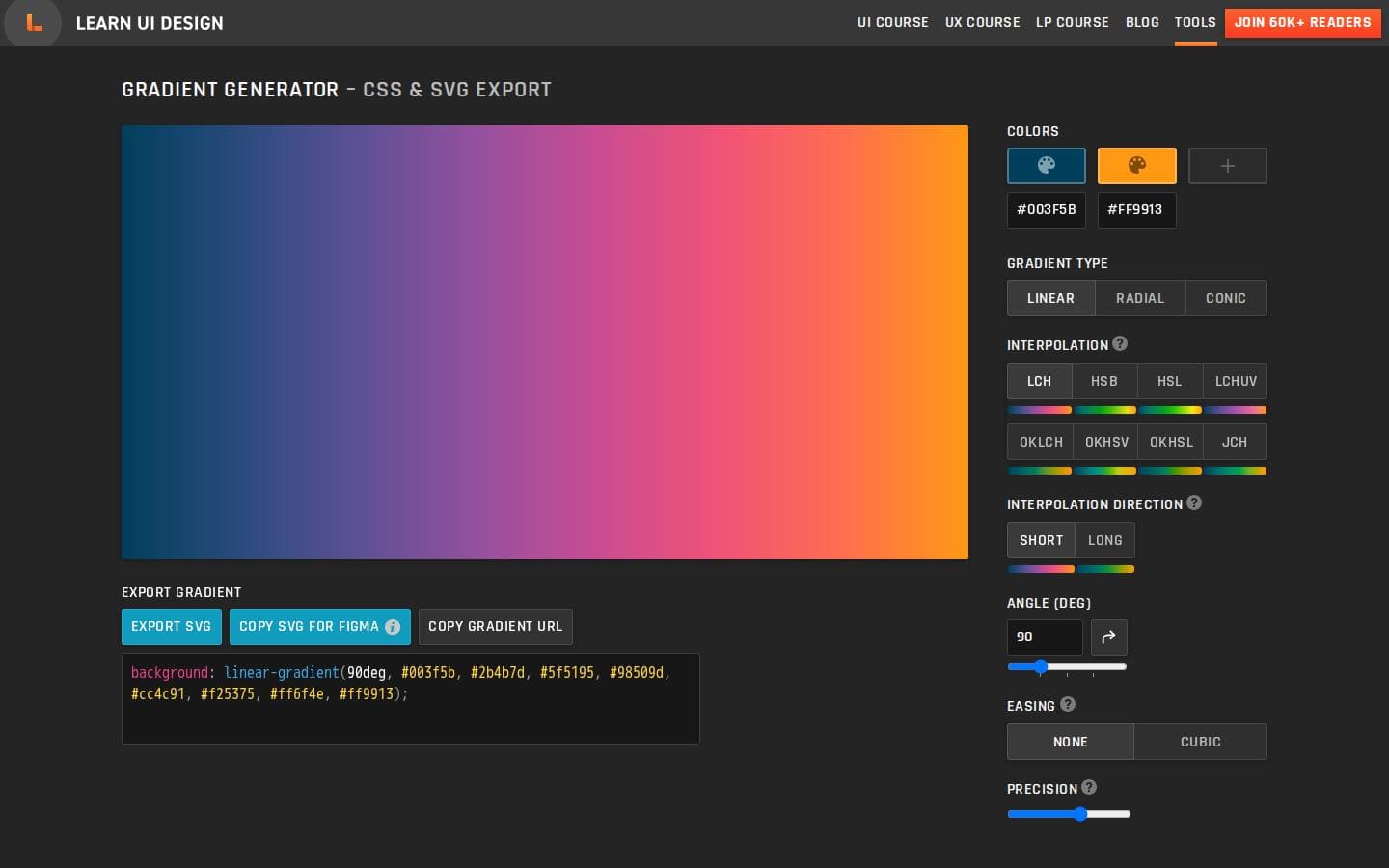Set interpolation direction to Long
The width and height of the screenshot is (1389, 868).
[x=1105, y=540]
